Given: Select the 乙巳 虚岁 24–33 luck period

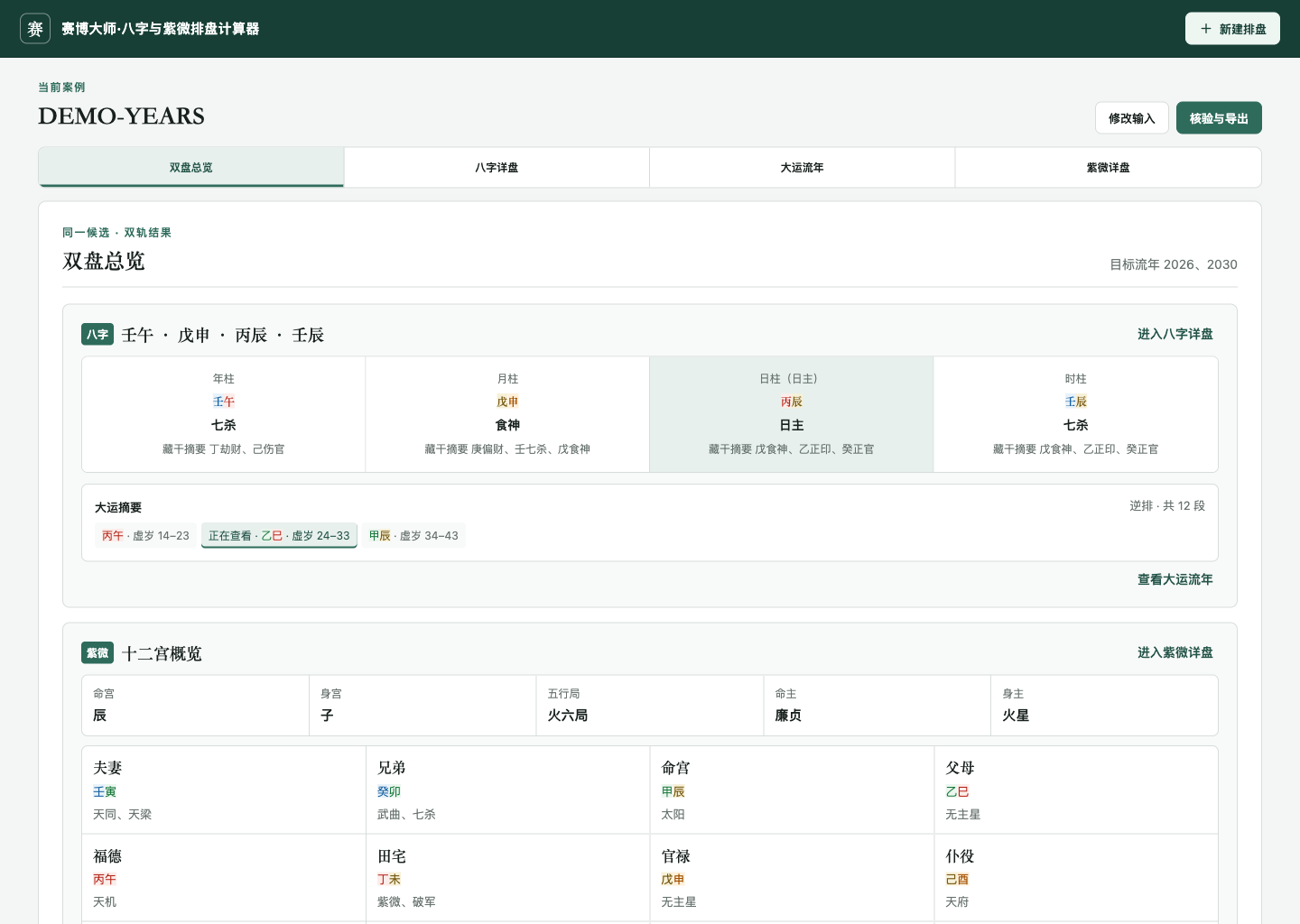Looking at the screenshot, I should [x=279, y=536].
